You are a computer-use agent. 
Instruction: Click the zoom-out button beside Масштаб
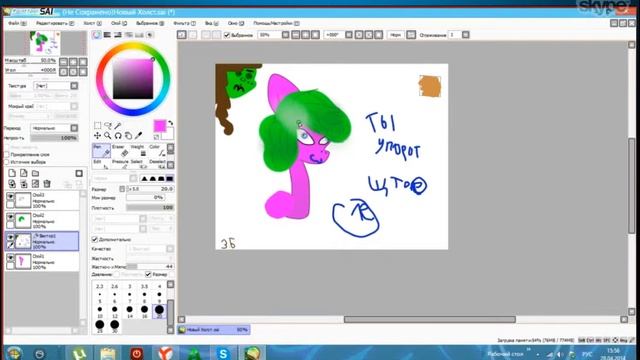[x=64, y=62]
